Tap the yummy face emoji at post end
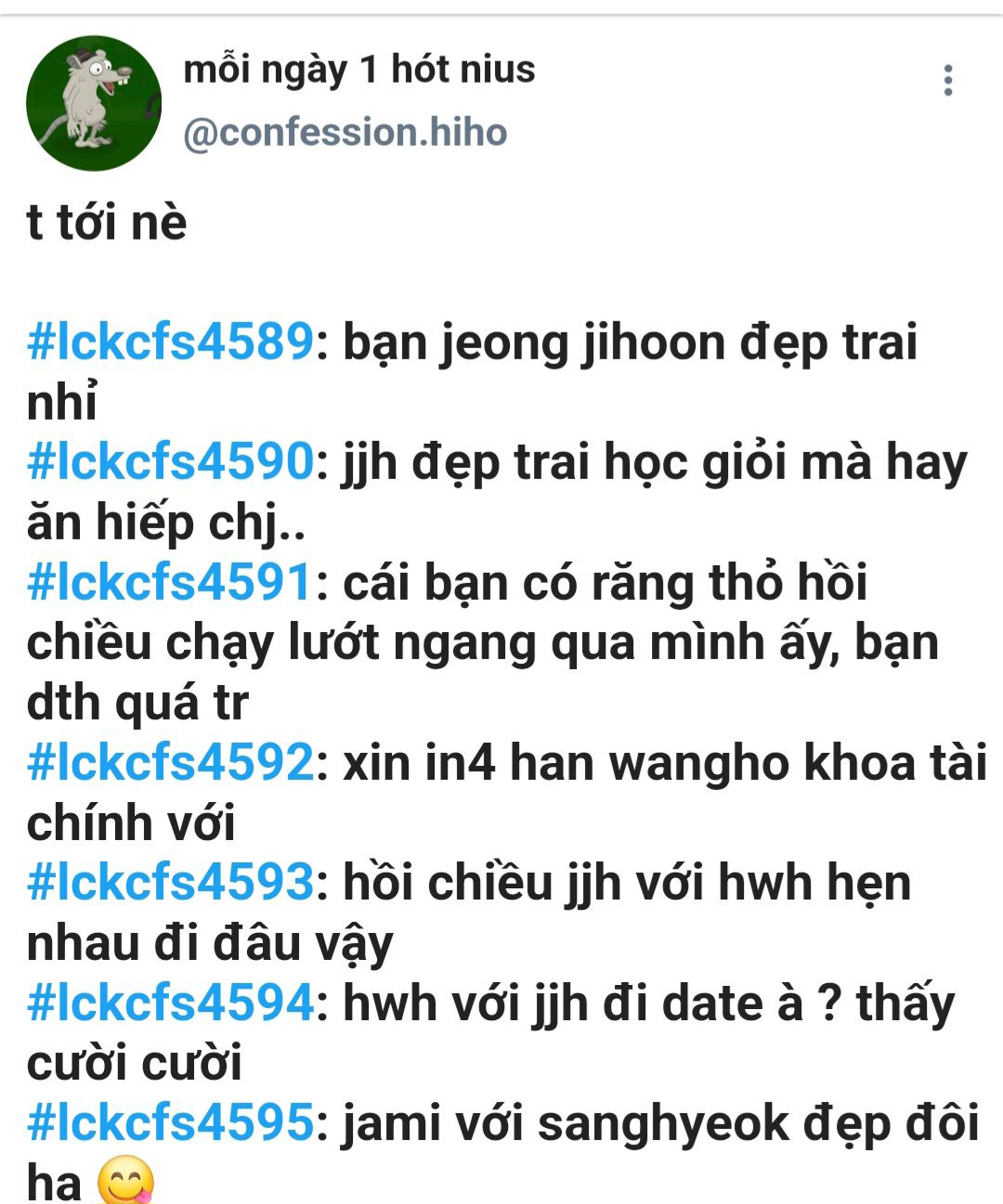 coord(125,1182)
